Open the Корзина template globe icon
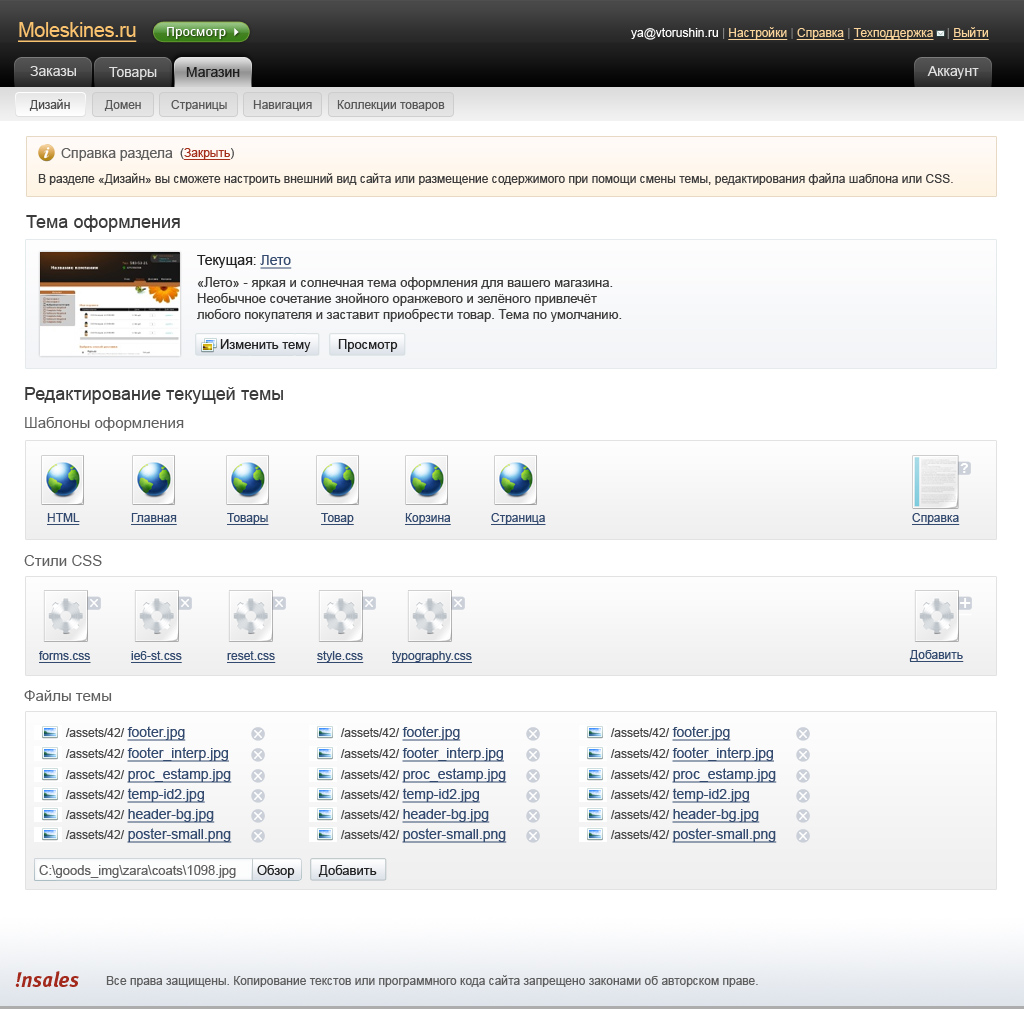Screen dimensions: 1024x1009 427,480
